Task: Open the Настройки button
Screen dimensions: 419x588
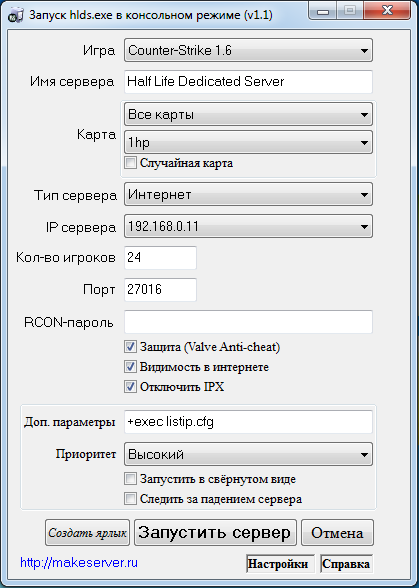Action: pyautogui.click(x=280, y=564)
